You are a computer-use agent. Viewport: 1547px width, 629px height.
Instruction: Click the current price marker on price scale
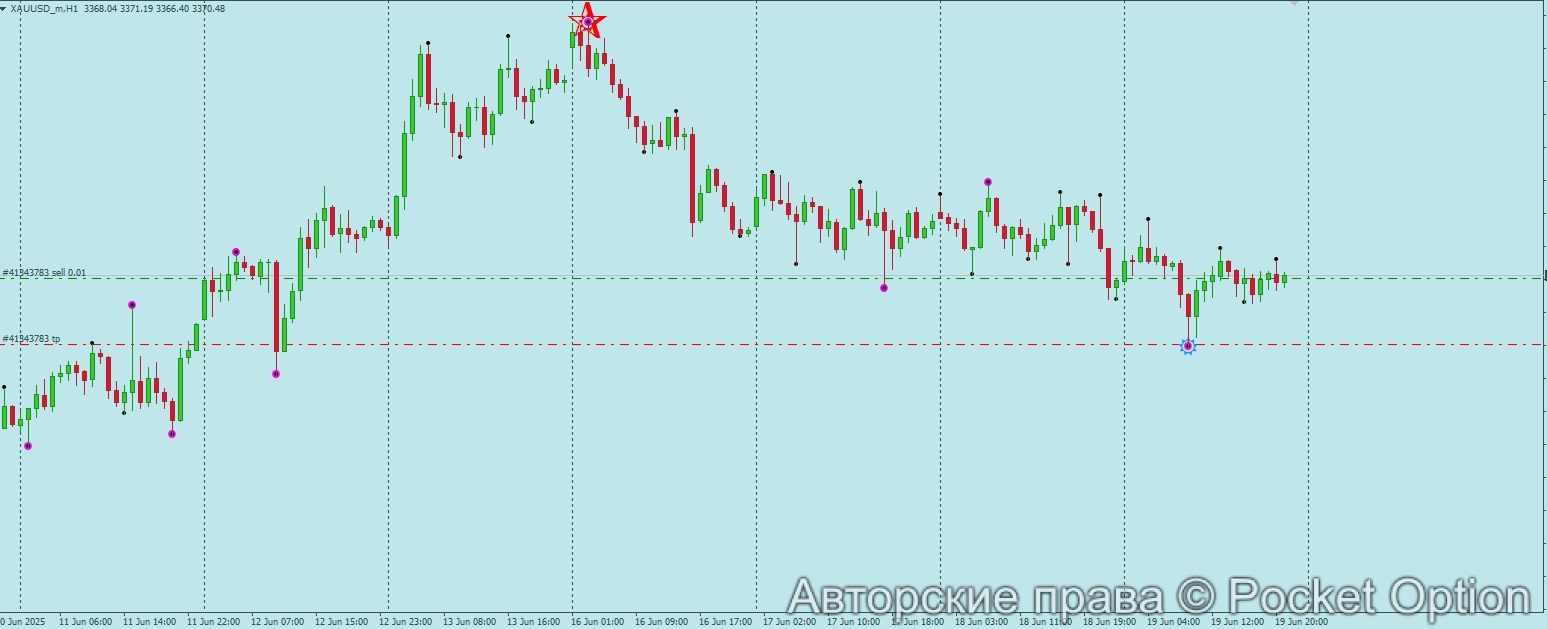pos(1544,278)
